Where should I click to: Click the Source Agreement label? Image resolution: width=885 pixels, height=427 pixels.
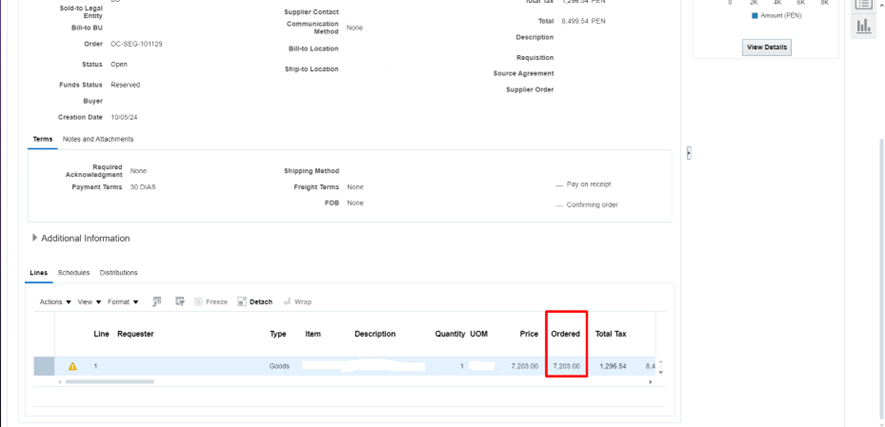pyautogui.click(x=523, y=73)
